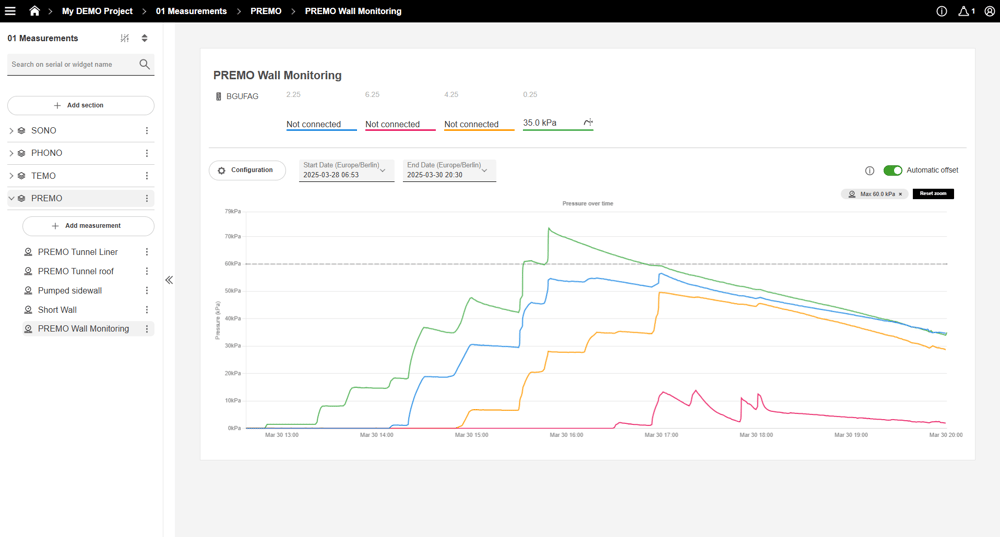Go to home via house icon
Screen dimensions: 1000x537
[x=34, y=11]
